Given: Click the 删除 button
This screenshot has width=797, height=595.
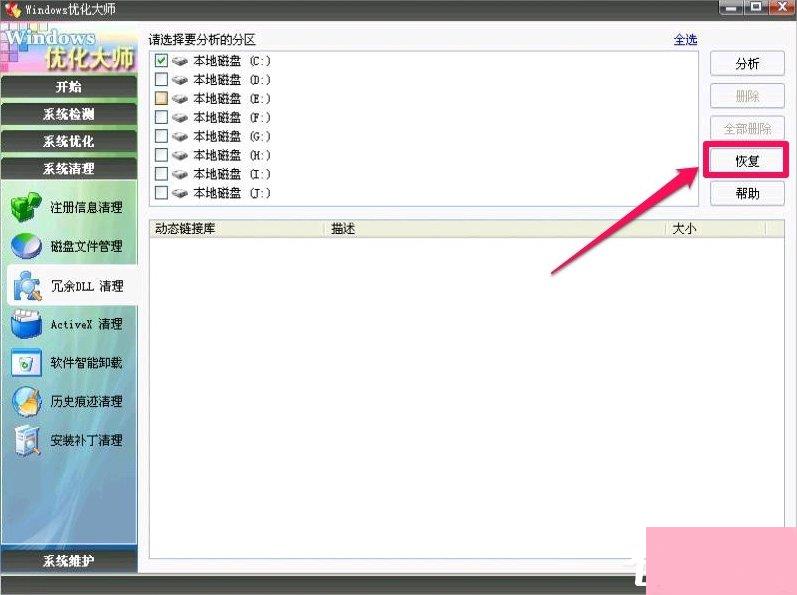Looking at the screenshot, I should (x=747, y=96).
